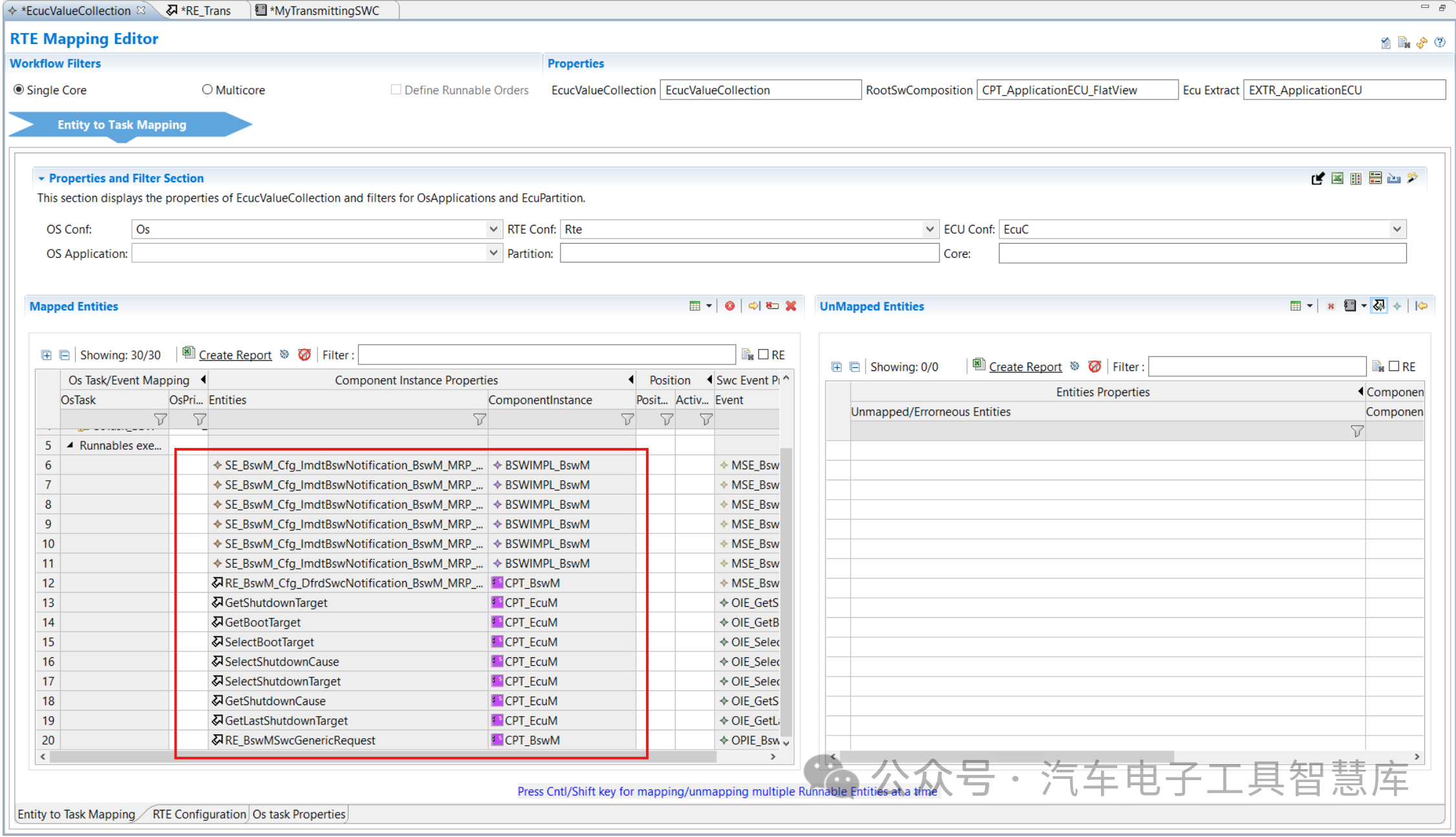Open the RTE Conf dropdown
Image resolution: width=1456 pixels, height=837 pixels.
click(x=929, y=229)
